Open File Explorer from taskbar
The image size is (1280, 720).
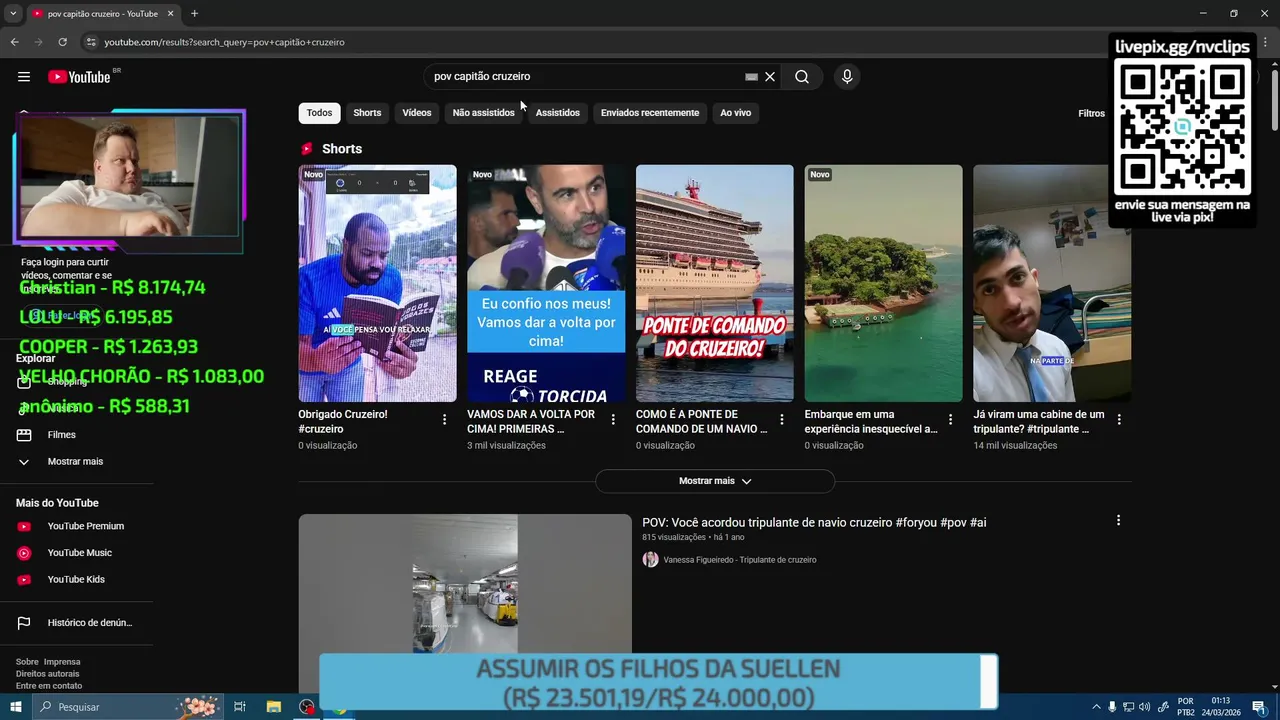pos(273,707)
